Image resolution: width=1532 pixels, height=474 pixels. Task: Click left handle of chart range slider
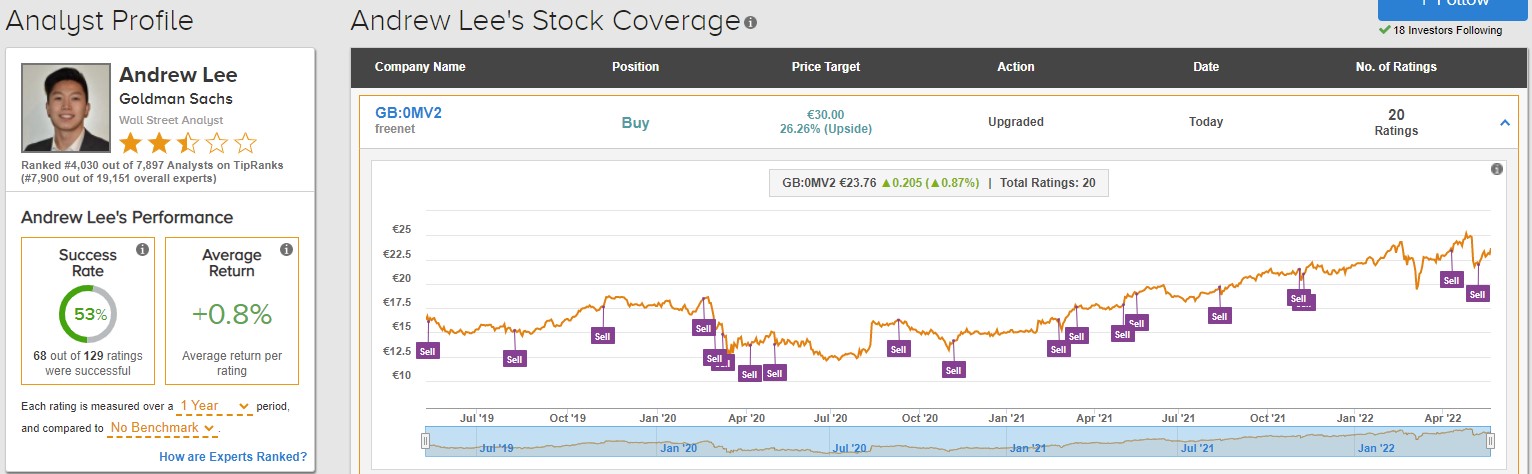click(425, 441)
